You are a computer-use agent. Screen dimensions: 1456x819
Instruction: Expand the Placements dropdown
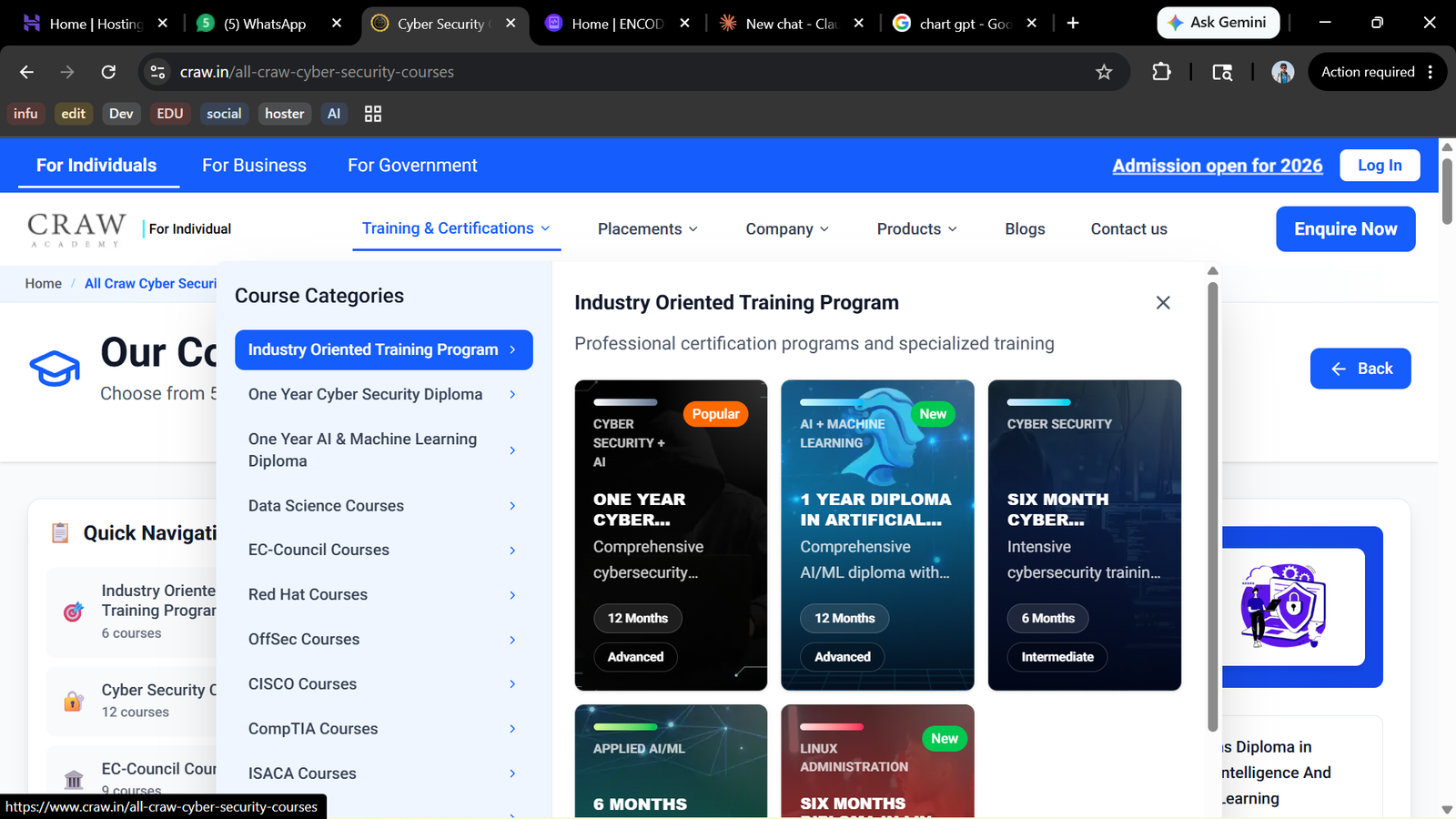pyautogui.click(x=648, y=229)
